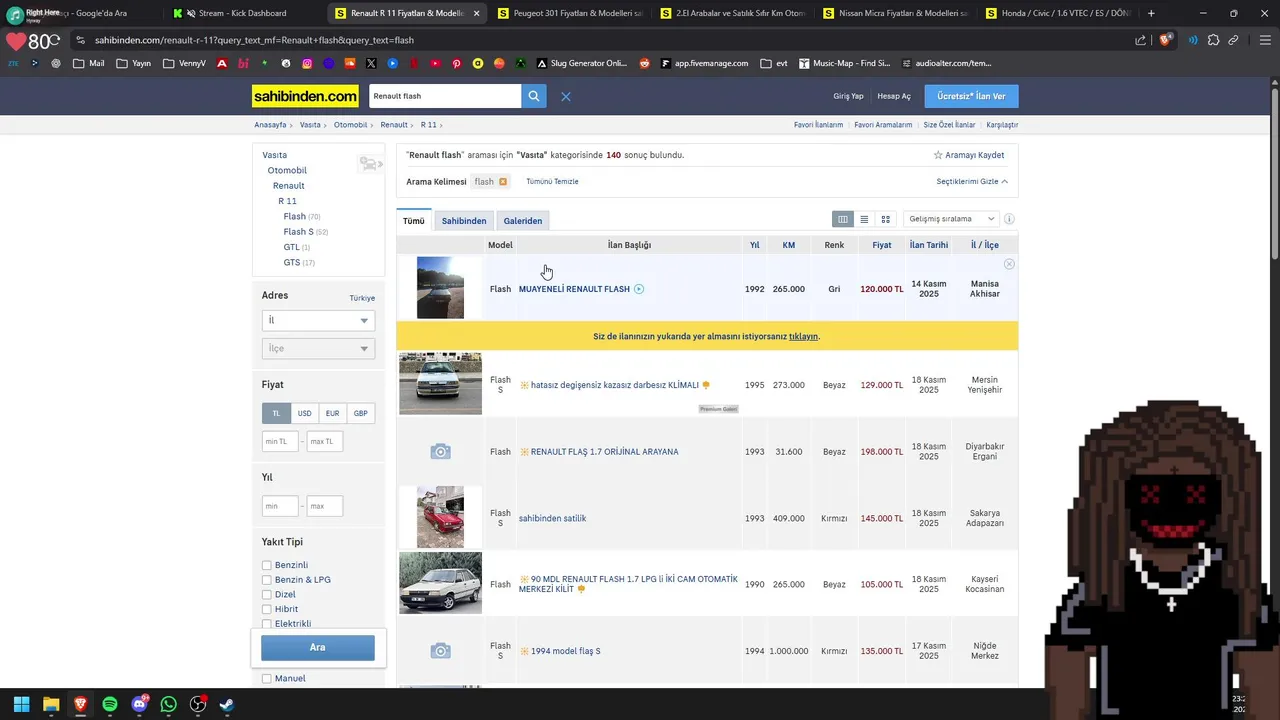Click Tümünü Temizle link
This screenshot has width=1280, height=720.
[x=552, y=182]
